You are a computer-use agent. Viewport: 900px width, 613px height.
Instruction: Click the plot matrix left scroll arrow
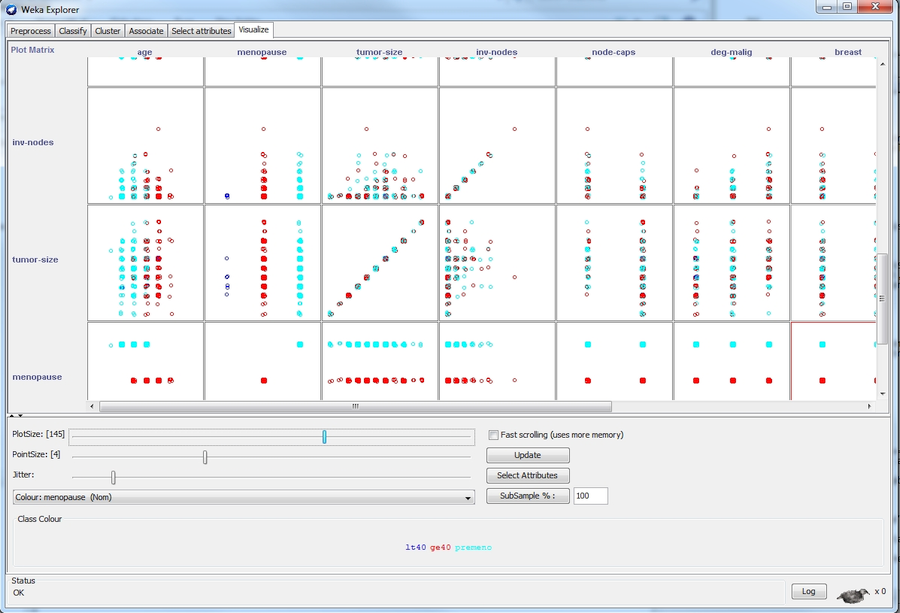92,406
